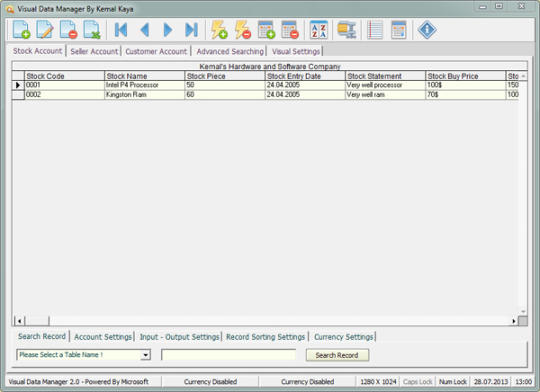This screenshot has height=392, width=540.
Task: Click the add new record icon
Action: pos(21,30)
